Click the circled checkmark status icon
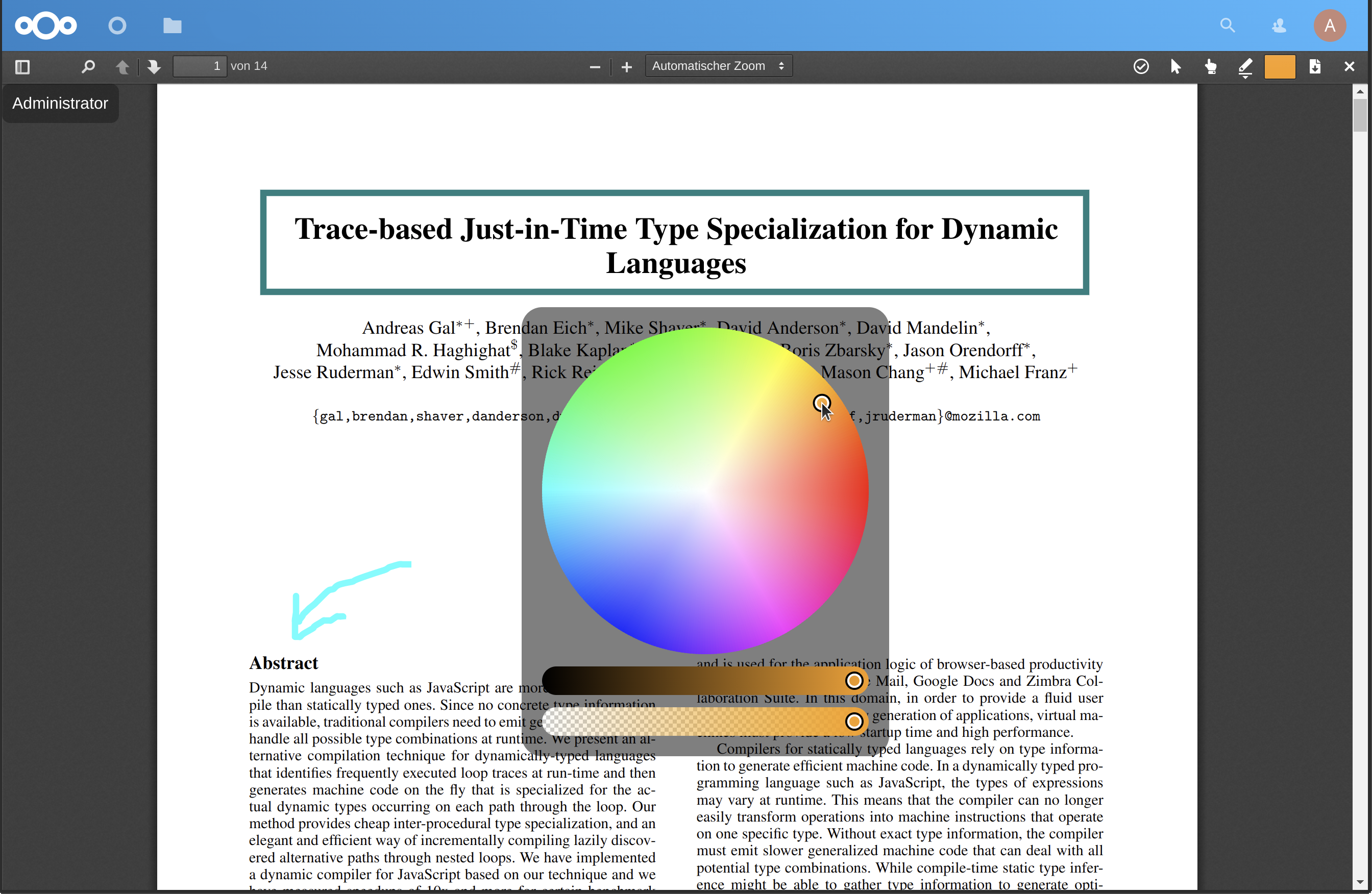 tap(1141, 67)
